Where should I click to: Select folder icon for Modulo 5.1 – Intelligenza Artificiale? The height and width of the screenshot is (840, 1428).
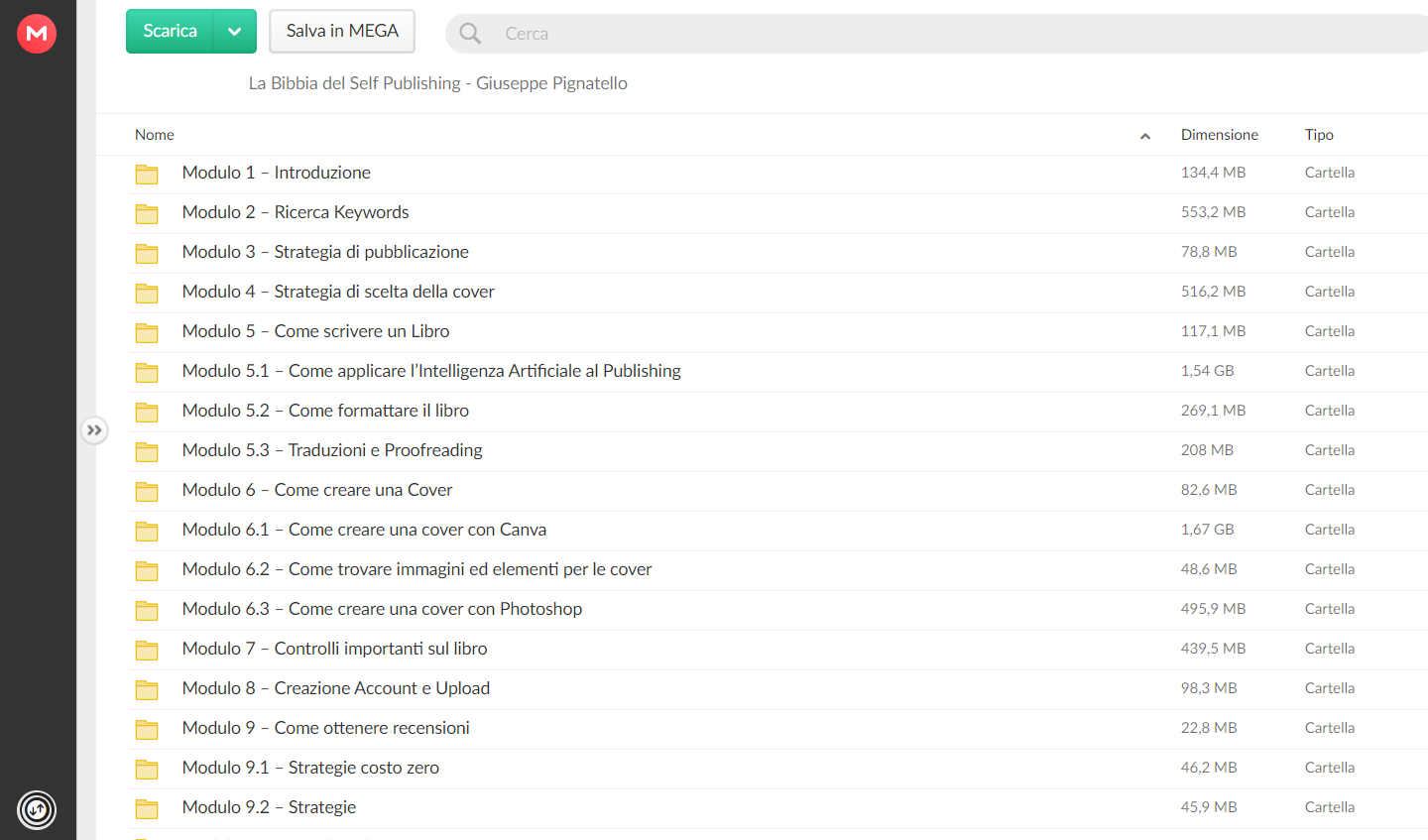(x=147, y=373)
